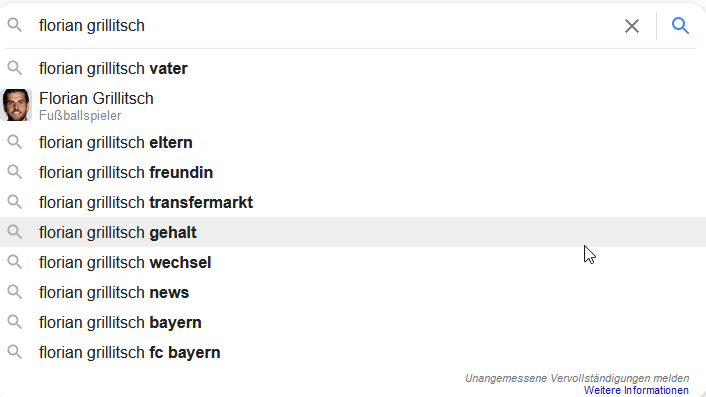Click the blue search magnifier button

680,26
